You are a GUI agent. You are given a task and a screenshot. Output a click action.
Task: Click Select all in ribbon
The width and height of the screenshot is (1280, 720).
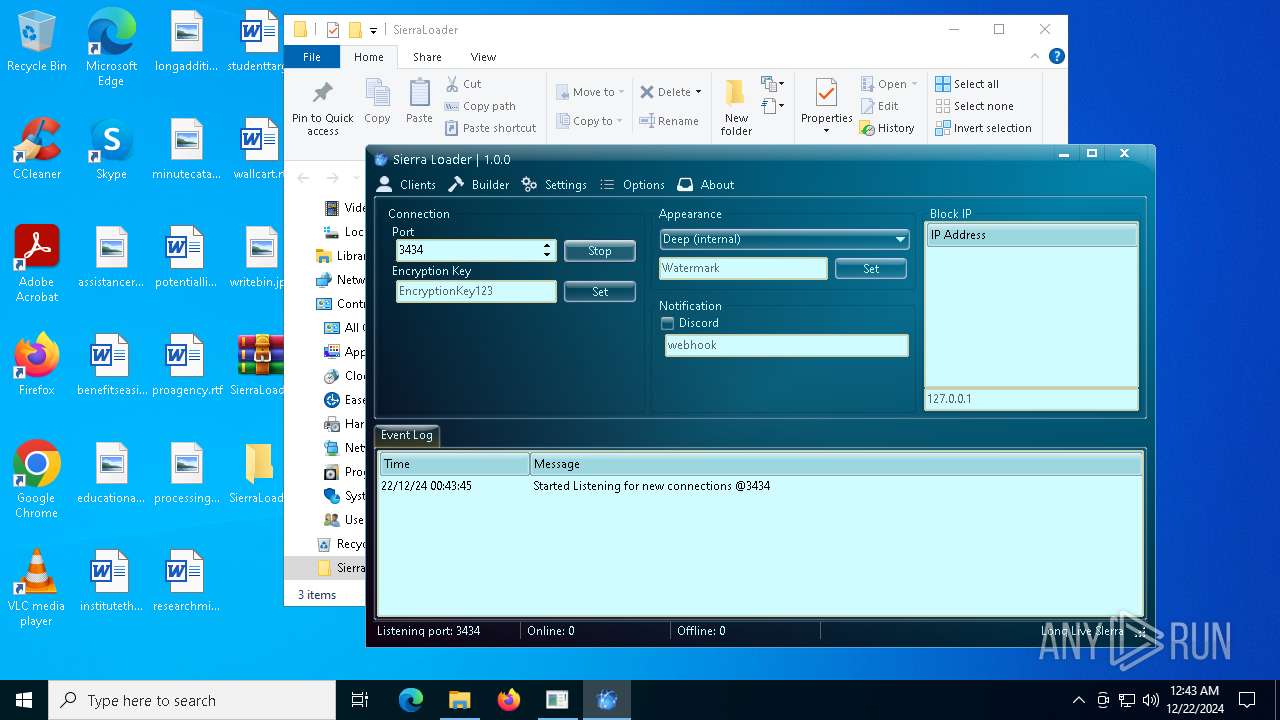[967, 84]
